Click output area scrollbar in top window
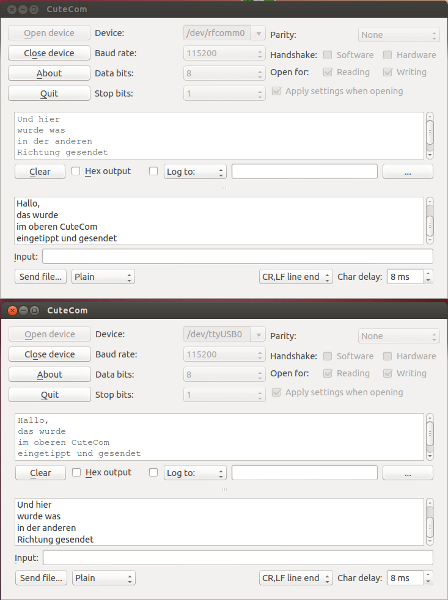This screenshot has width=448, height=600. coord(430,136)
